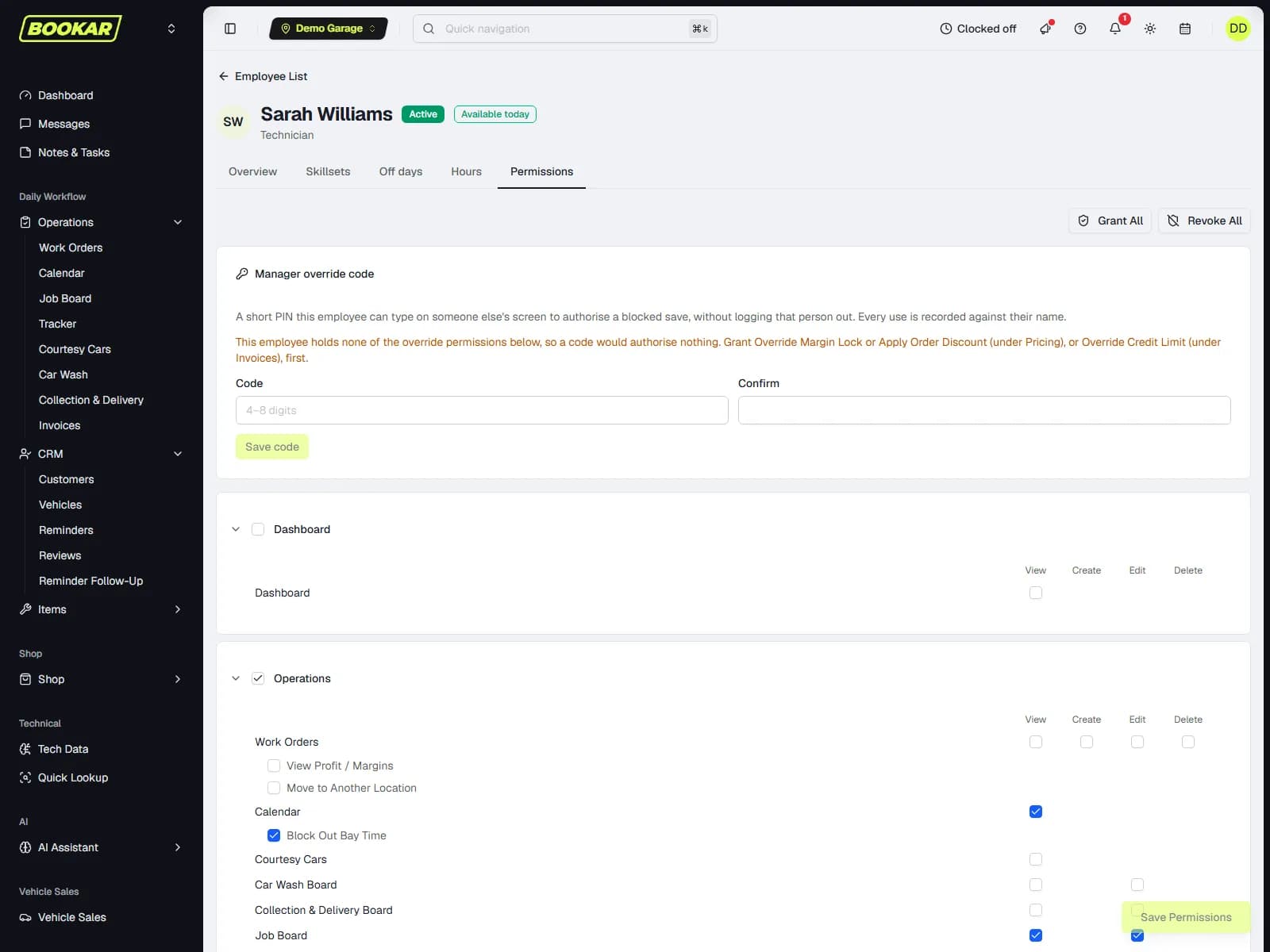Click the AI Assistant brain icon
Viewport: 1270px width, 952px height.
25,847
